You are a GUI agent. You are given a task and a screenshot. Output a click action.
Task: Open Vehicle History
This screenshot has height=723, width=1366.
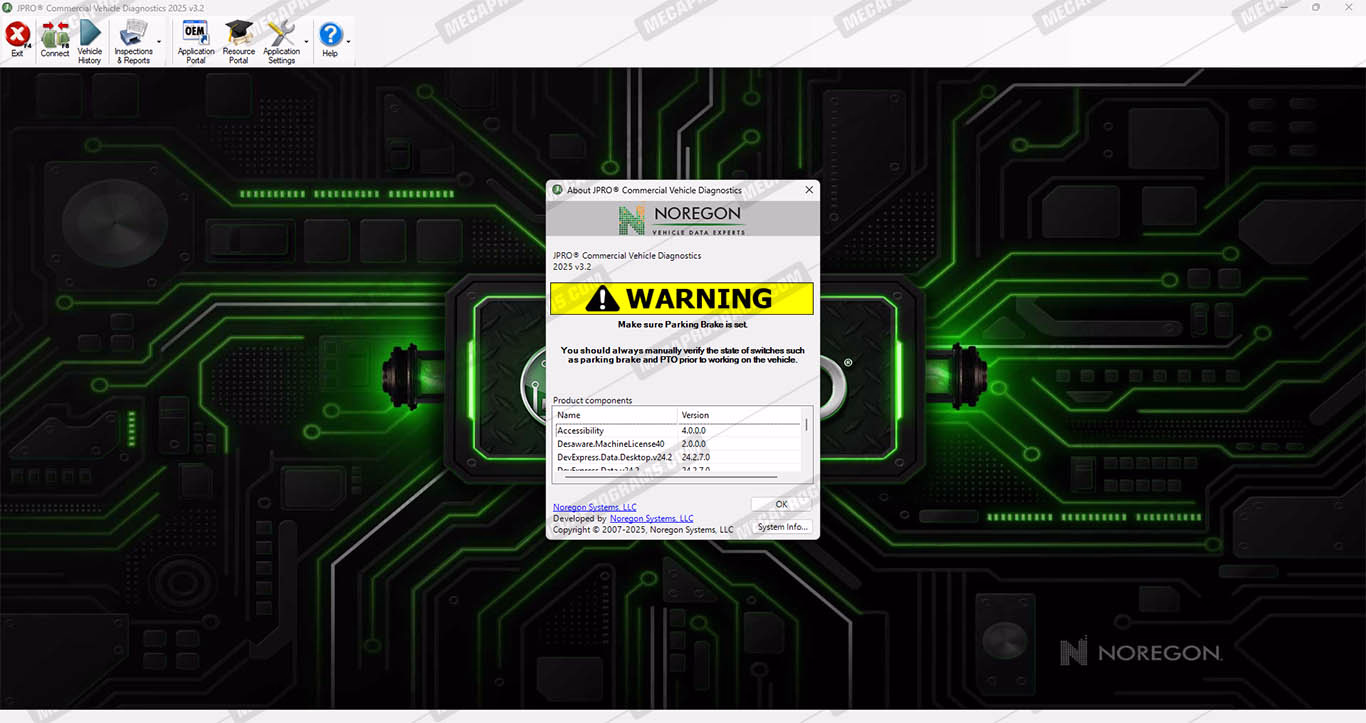[x=90, y=42]
